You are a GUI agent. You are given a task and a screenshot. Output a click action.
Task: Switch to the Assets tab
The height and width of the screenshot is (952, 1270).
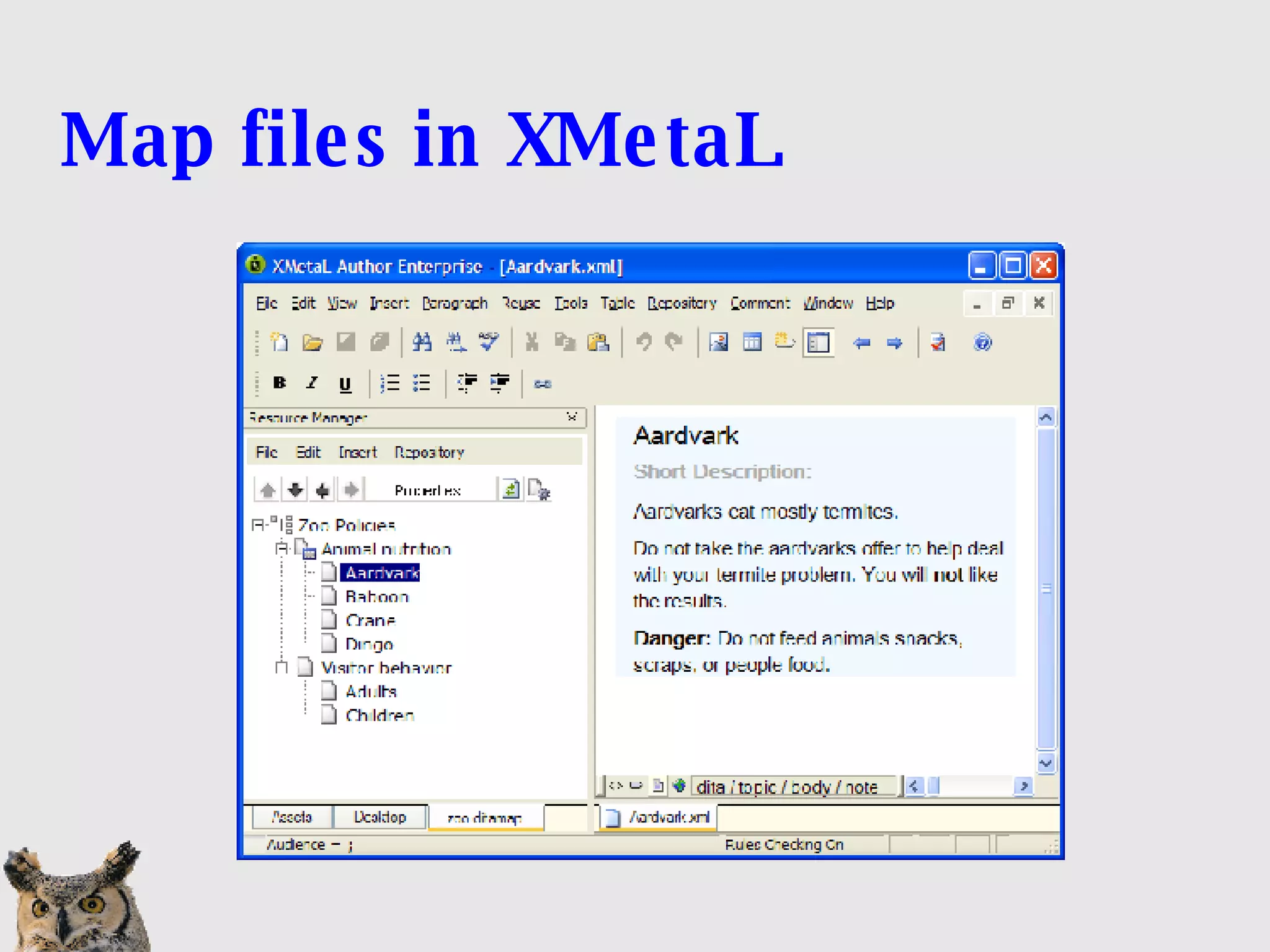pyautogui.click(x=291, y=818)
